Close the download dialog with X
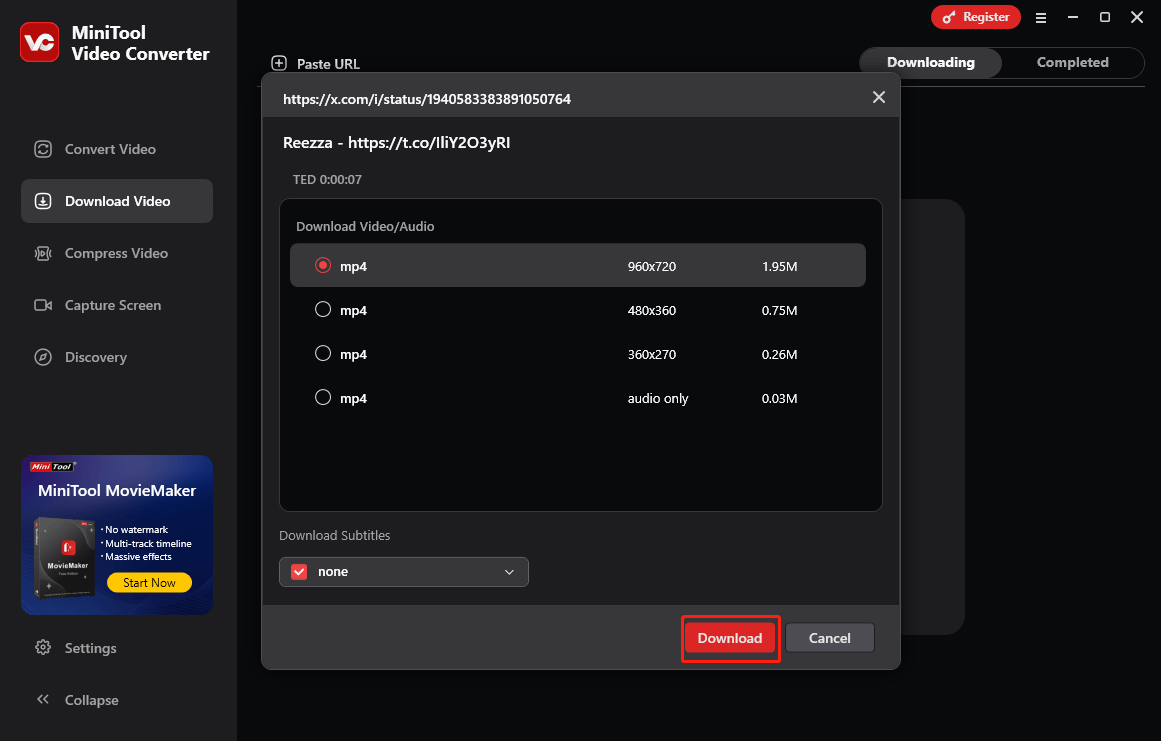The height and width of the screenshot is (741, 1161). tap(879, 98)
